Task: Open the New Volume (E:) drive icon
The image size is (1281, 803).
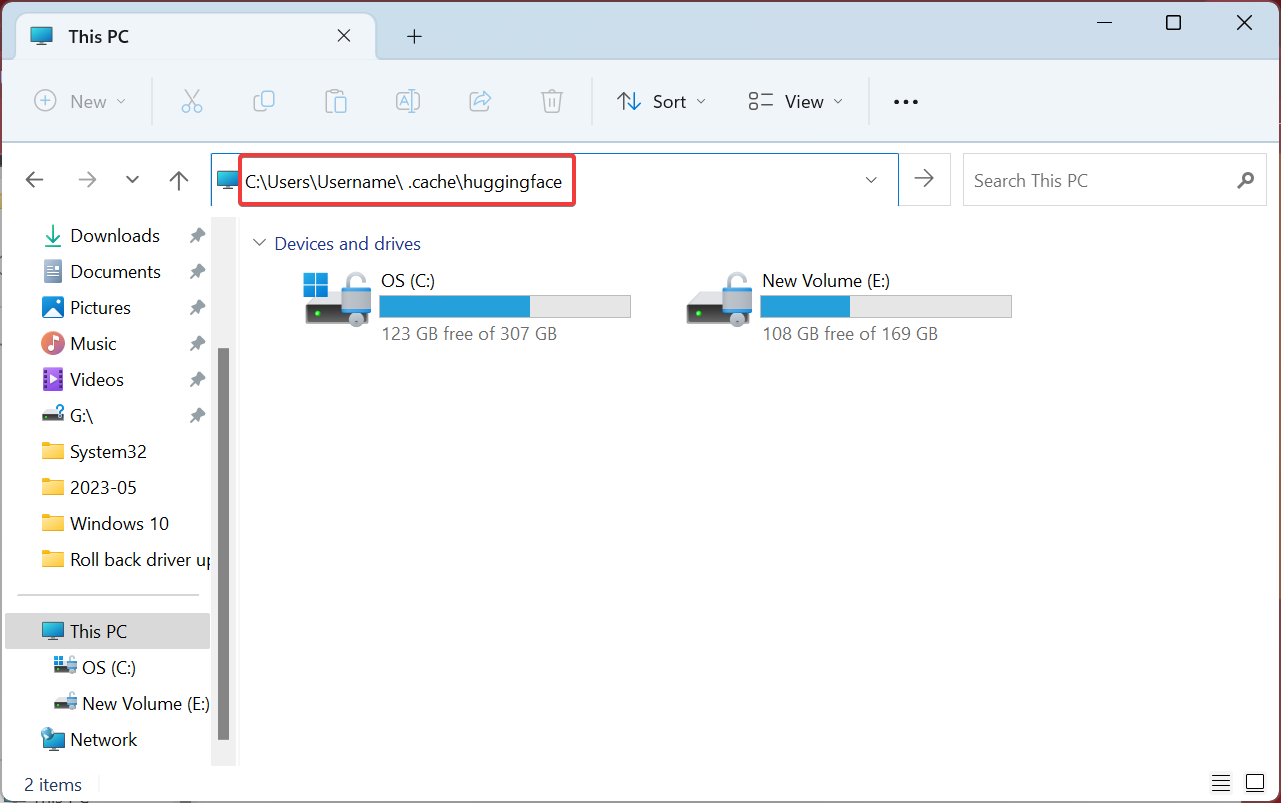Action: tap(718, 298)
